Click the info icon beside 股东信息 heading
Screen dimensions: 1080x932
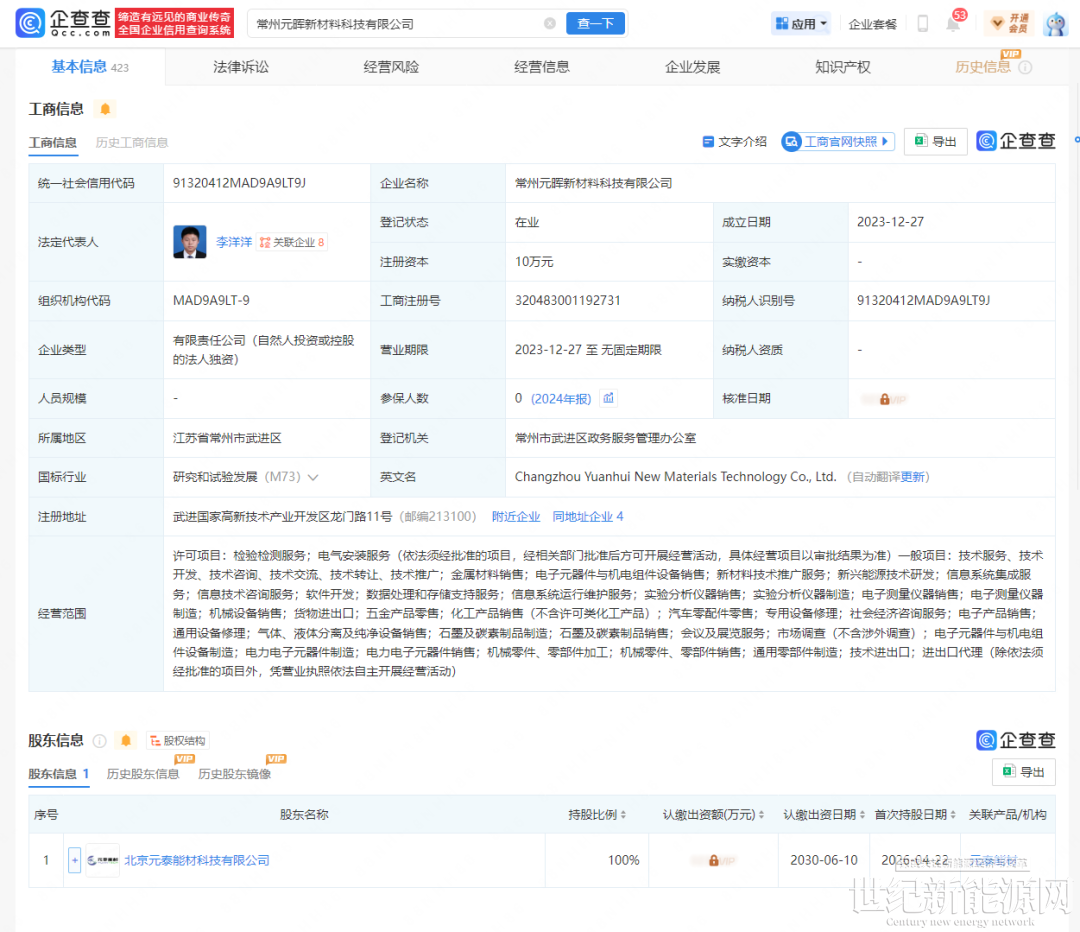(x=100, y=741)
